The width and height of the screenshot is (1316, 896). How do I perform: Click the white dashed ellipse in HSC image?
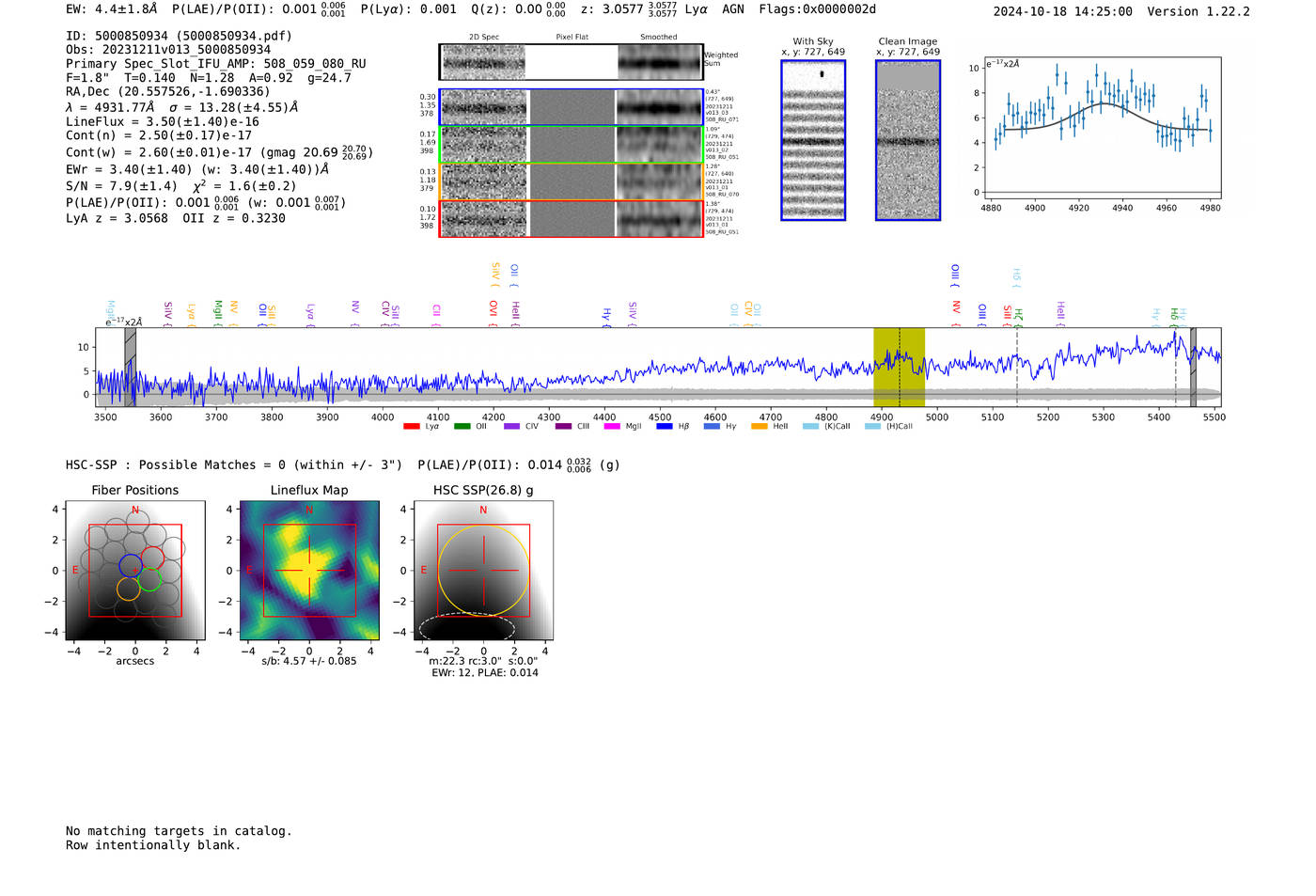pyautogui.click(x=467, y=627)
